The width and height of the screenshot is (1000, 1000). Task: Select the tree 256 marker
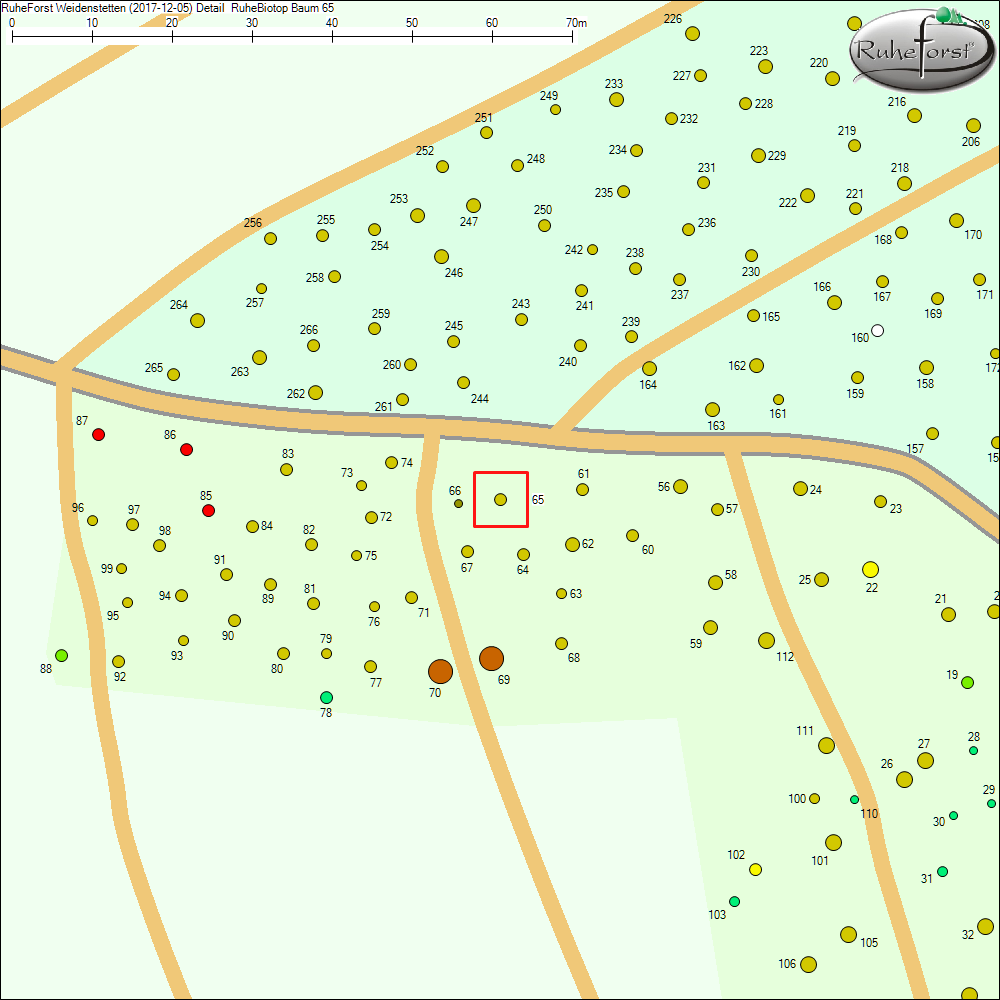pyautogui.click(x=270, y=238)
